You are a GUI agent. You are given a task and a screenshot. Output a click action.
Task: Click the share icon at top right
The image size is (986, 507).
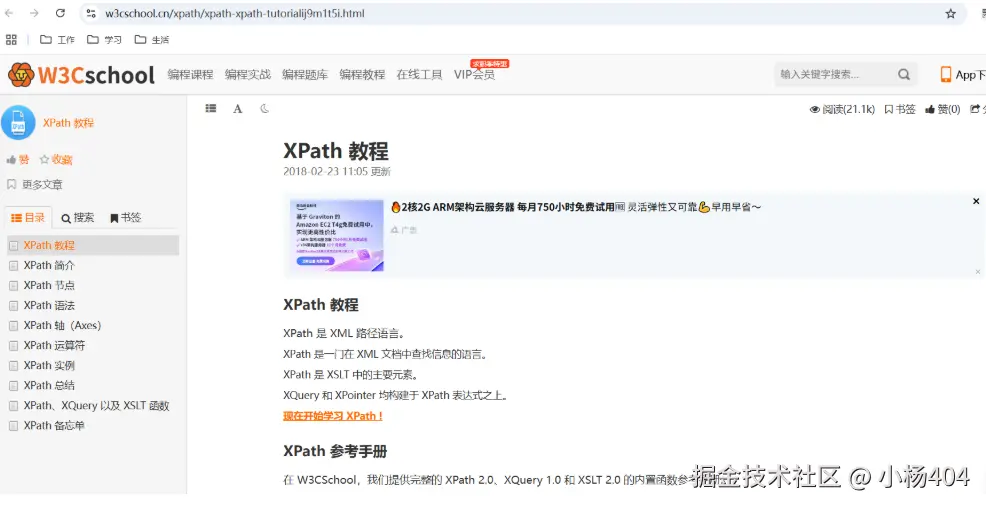tap(977, 109)
